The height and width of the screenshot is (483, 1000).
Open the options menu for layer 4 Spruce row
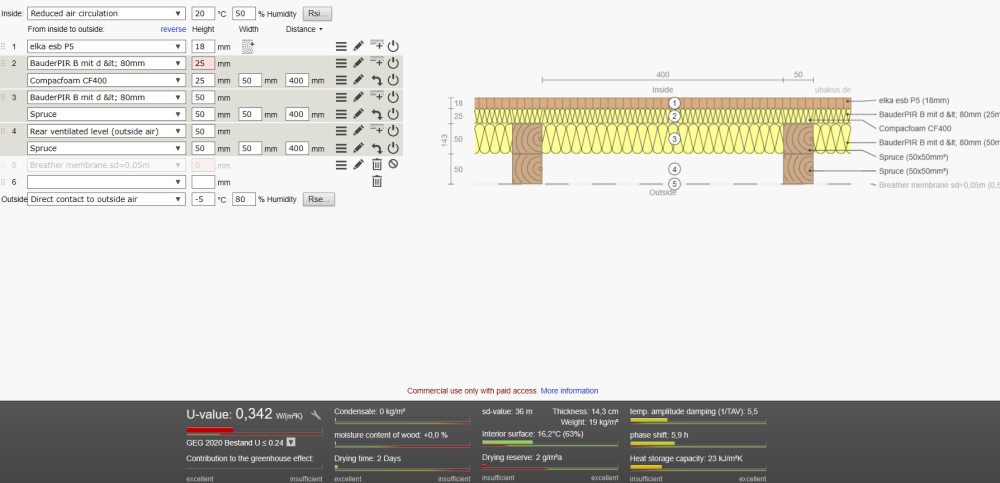tap(341, 148)
